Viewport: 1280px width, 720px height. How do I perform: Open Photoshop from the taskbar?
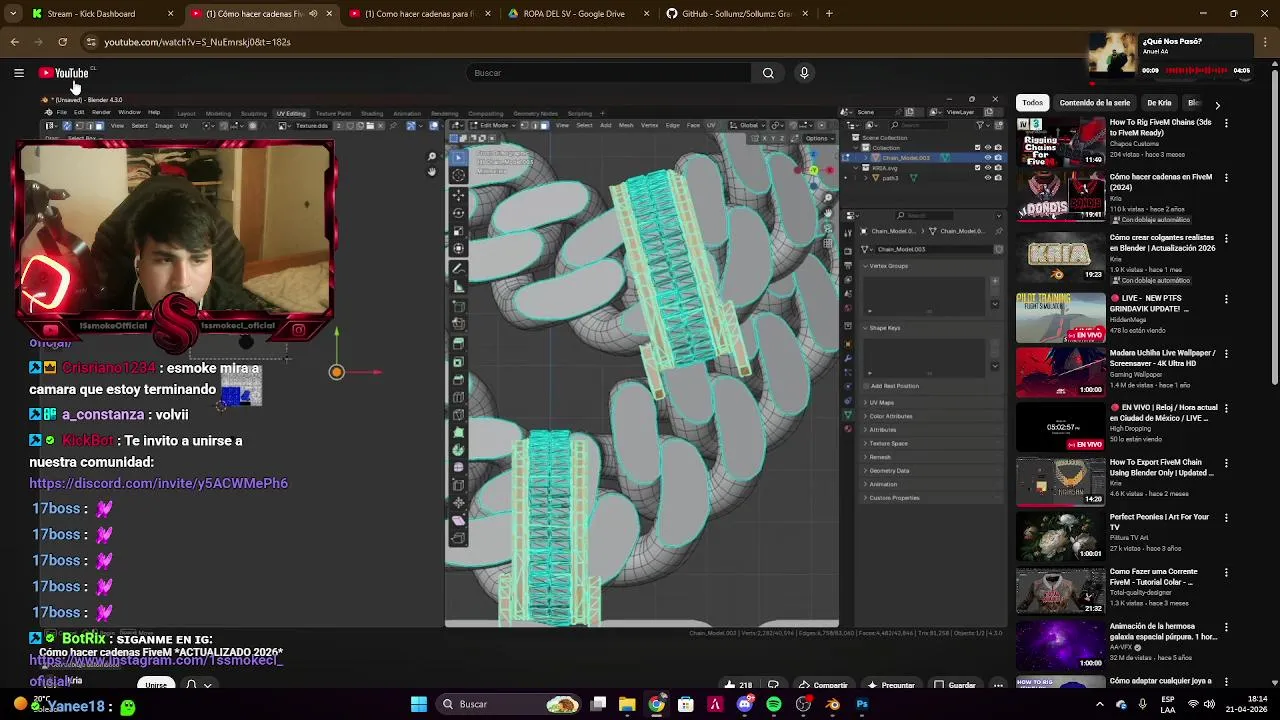pos(862,705)
